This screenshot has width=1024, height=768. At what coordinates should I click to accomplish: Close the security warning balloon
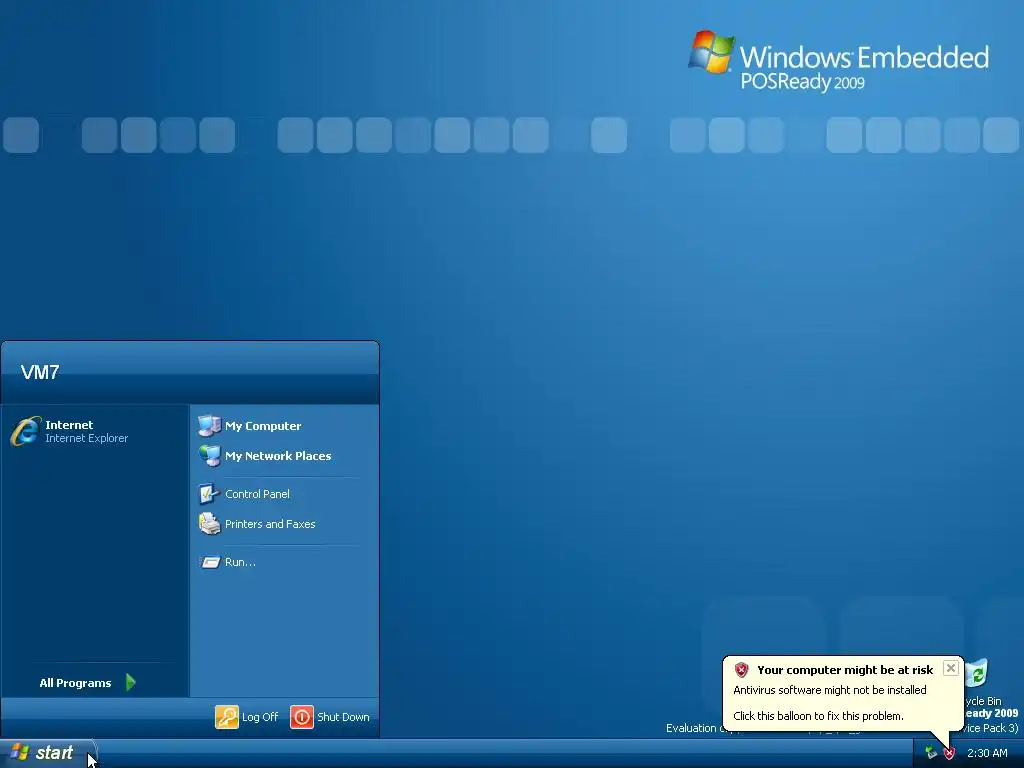coord(951,668)
